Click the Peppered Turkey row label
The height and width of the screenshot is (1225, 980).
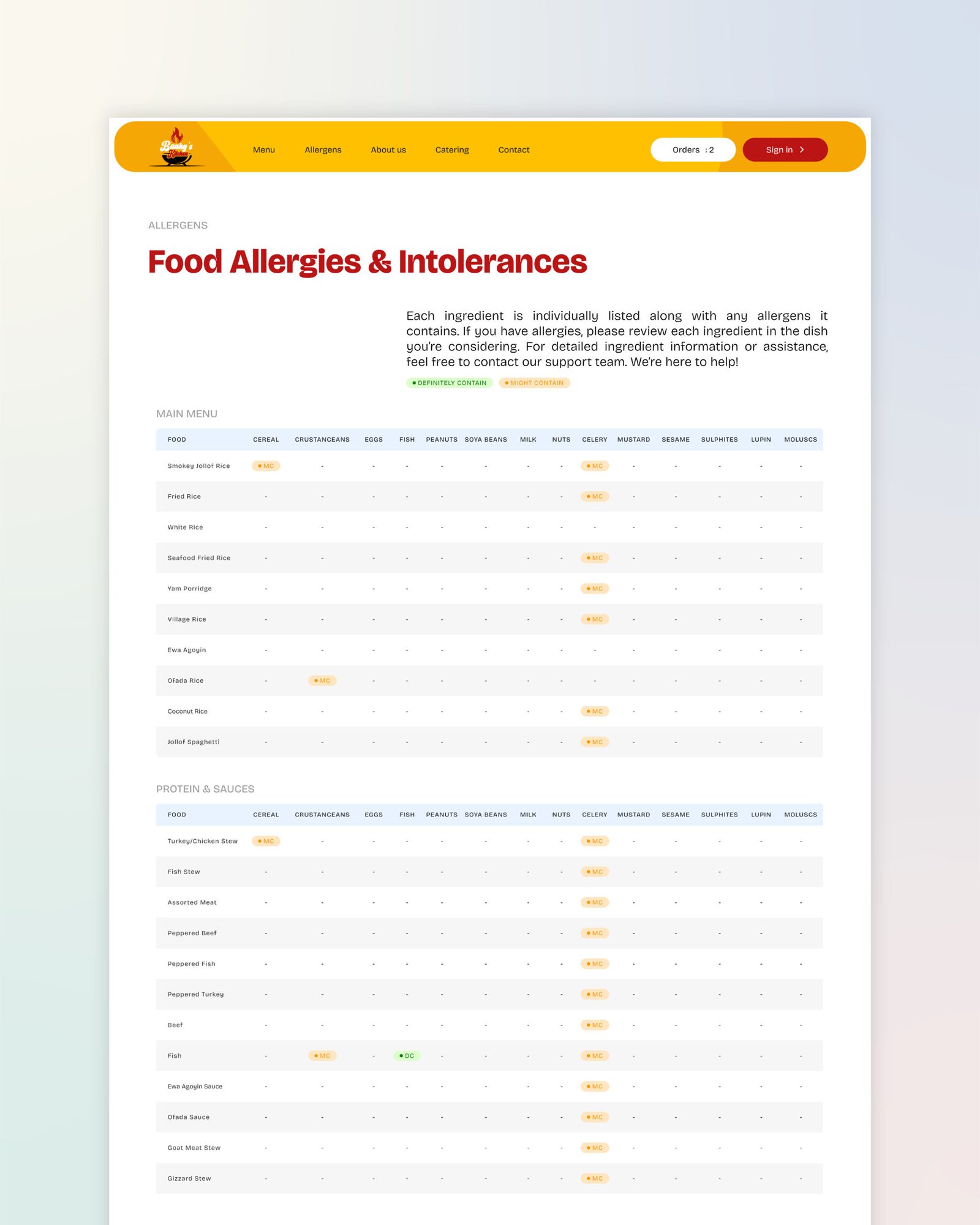point(195,995)
